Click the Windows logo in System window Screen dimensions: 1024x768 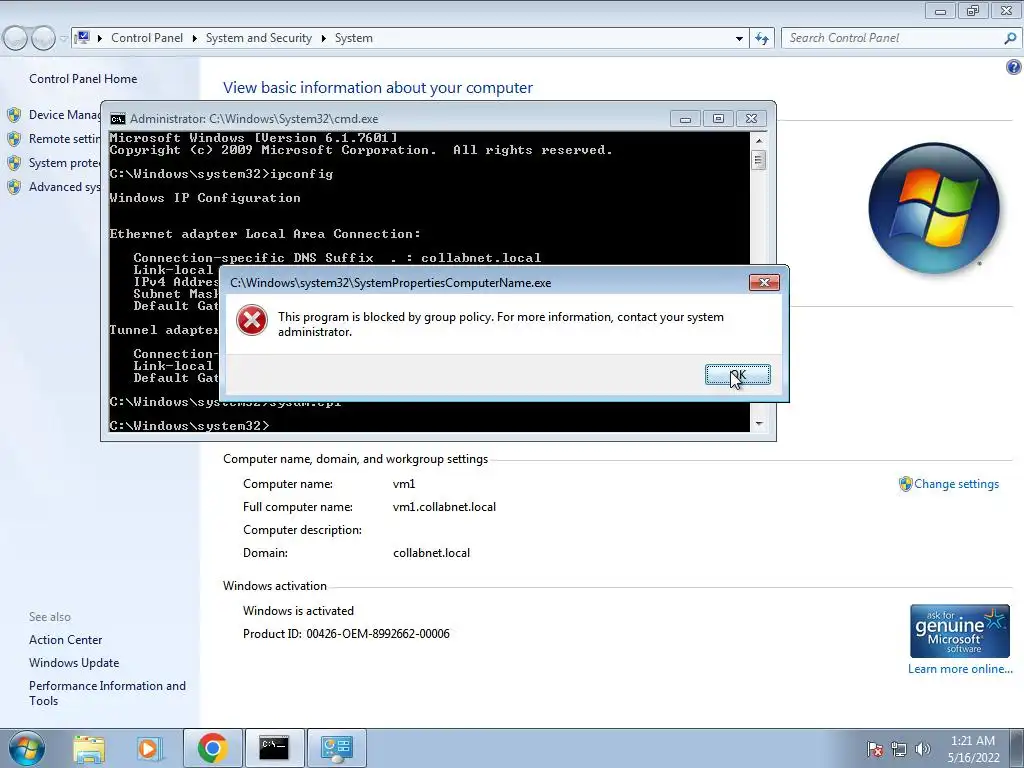click(934, 208)
